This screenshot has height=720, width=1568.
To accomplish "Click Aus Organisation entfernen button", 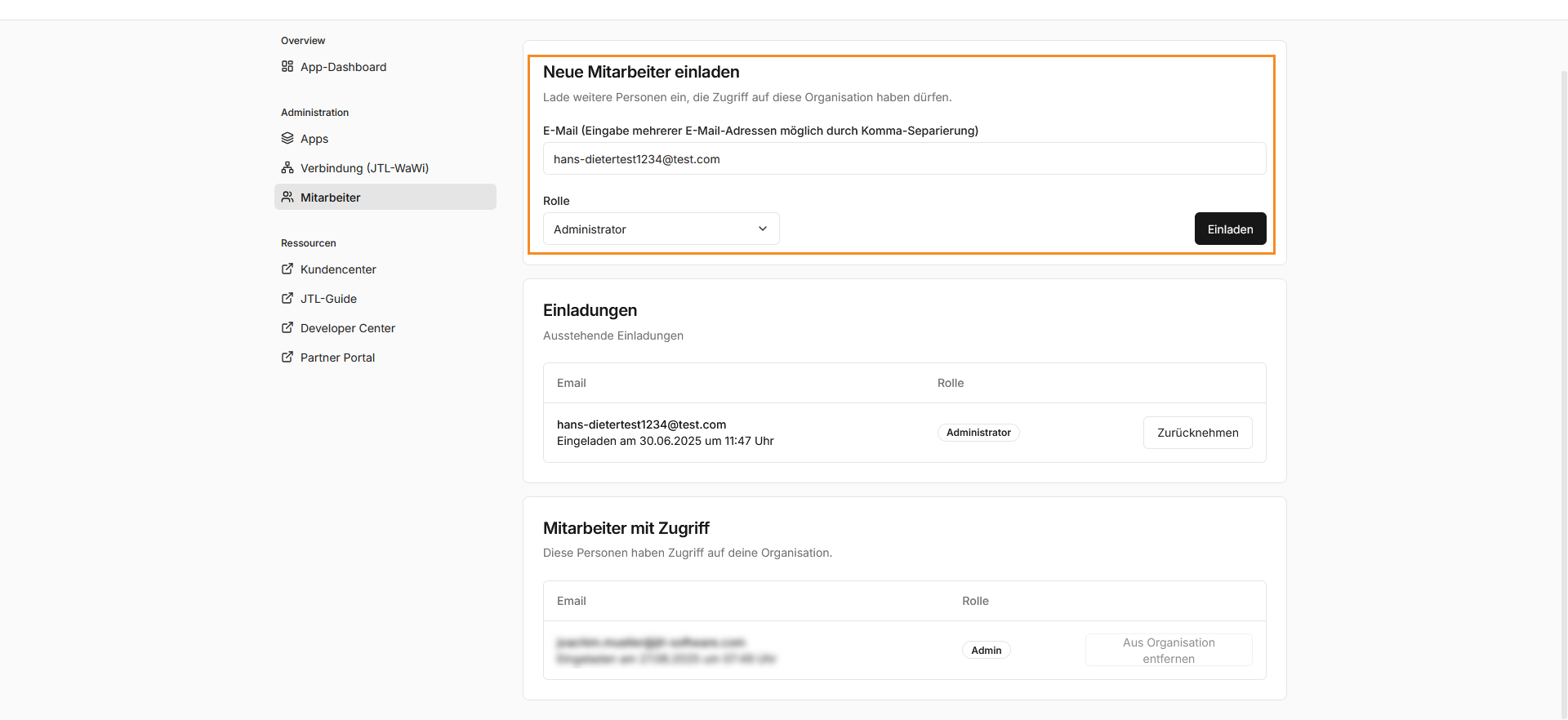I will tap(1168, 651).
